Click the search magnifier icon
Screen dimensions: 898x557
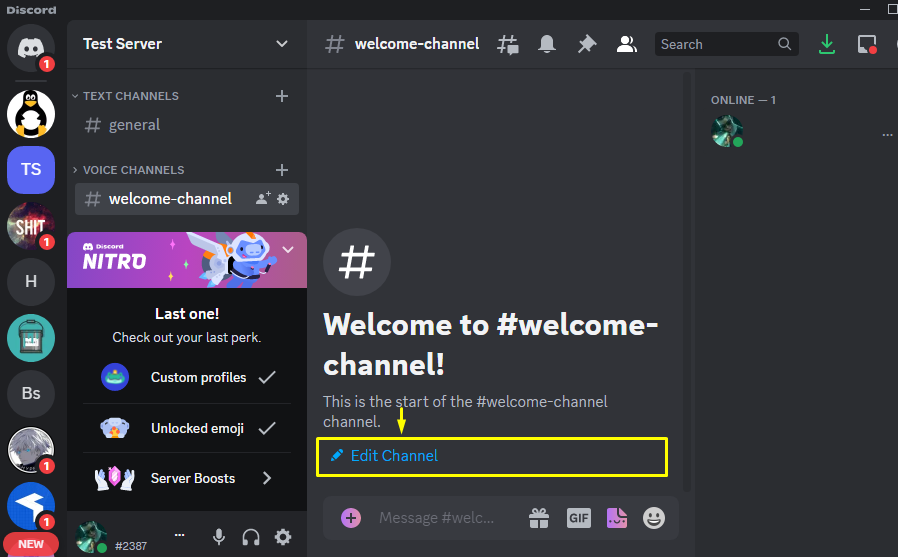(x=784, y=44)
